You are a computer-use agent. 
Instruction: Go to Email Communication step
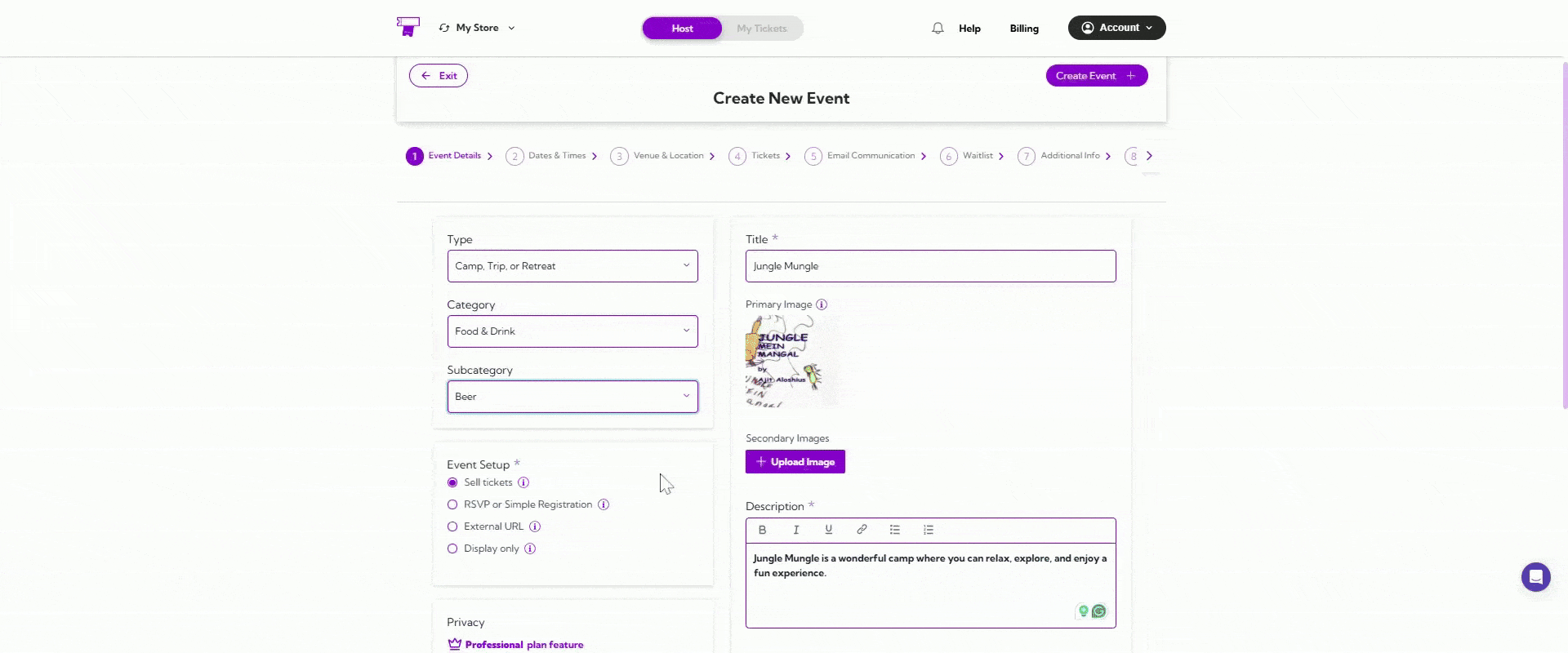pos(865,156)
